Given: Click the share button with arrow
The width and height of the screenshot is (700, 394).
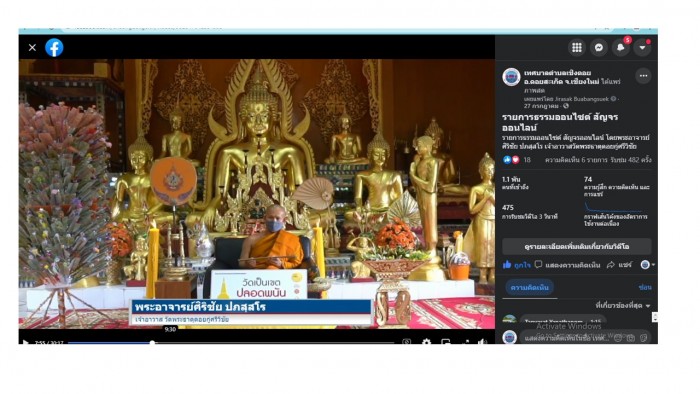Looking at the screenshot, I should pos(619,265).
